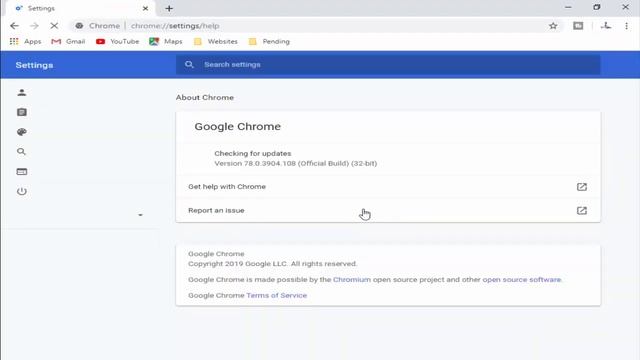The width and height of the screenshot is (640, 360).
Task: Close the Settings tab
Action: [x=145, y=8]
